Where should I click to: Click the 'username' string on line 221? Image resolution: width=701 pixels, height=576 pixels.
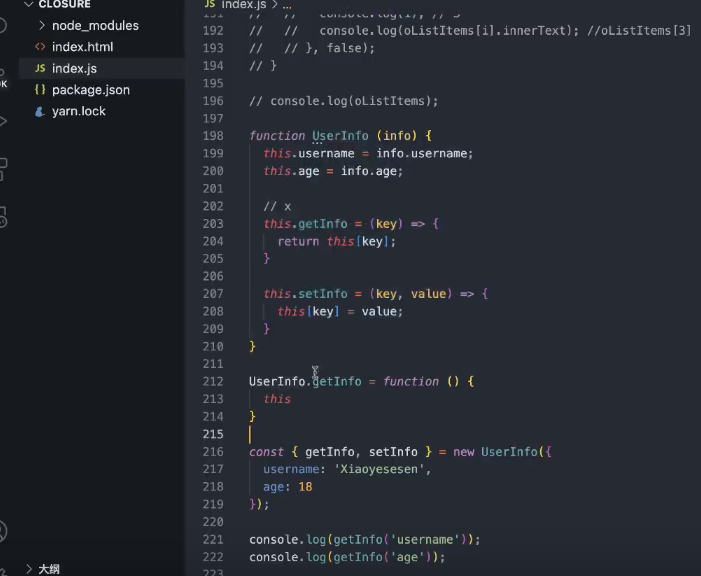(425, 539)
